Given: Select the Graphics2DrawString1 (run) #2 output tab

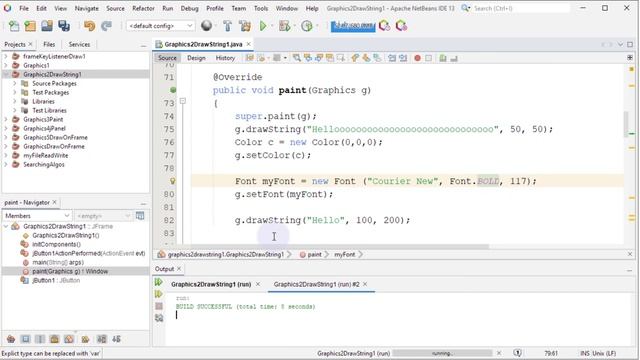Looking at the screenshot, I should pyautogui.click(x=316, y=284).
